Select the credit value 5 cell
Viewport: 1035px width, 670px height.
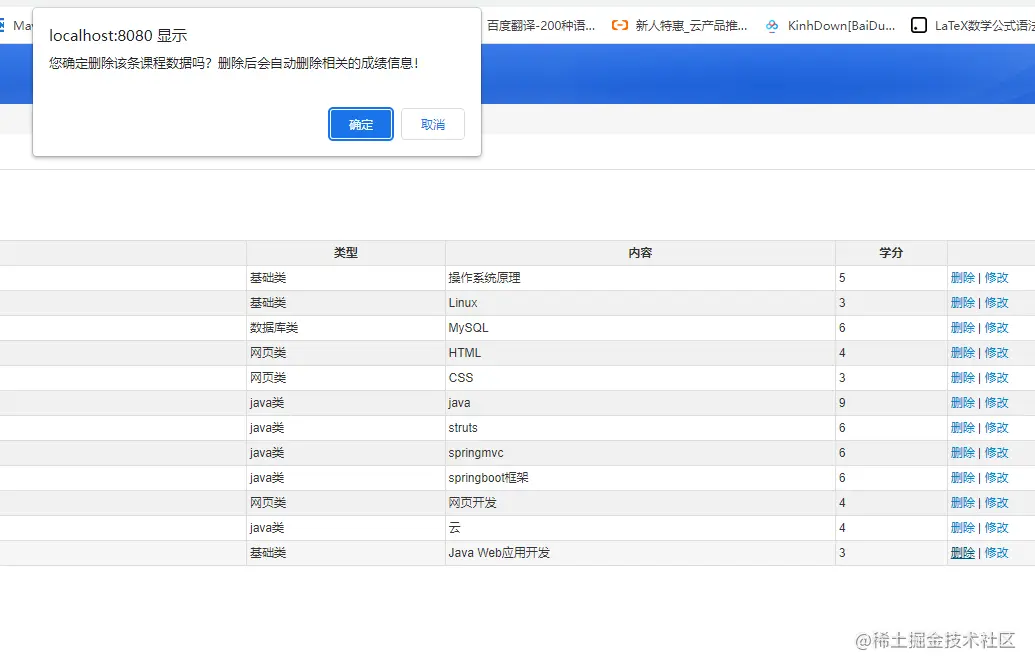coord(891,278)
